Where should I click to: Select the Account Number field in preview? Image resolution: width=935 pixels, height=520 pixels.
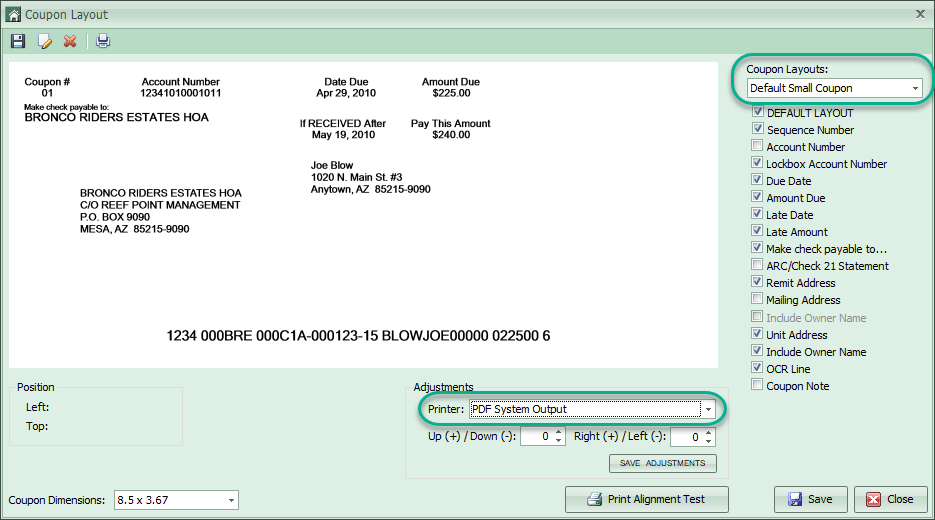tap(181, 88)
